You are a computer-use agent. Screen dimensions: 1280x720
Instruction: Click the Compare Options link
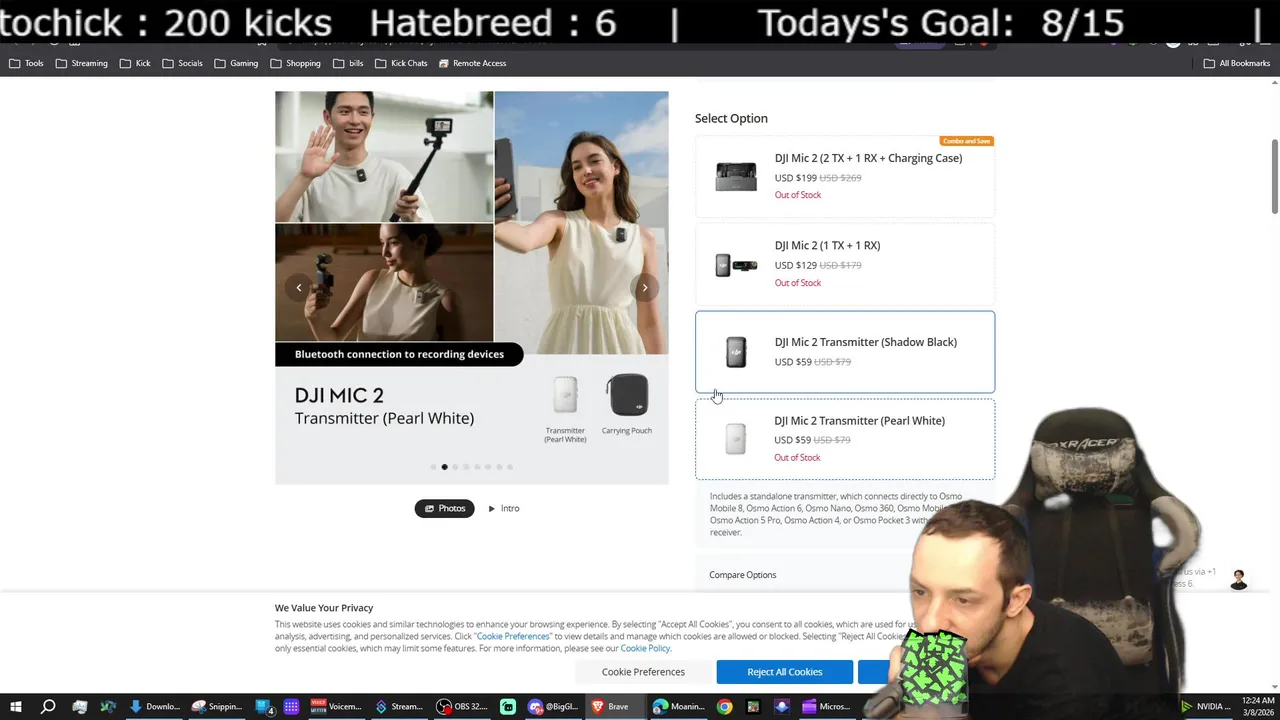tap(743, 575)
